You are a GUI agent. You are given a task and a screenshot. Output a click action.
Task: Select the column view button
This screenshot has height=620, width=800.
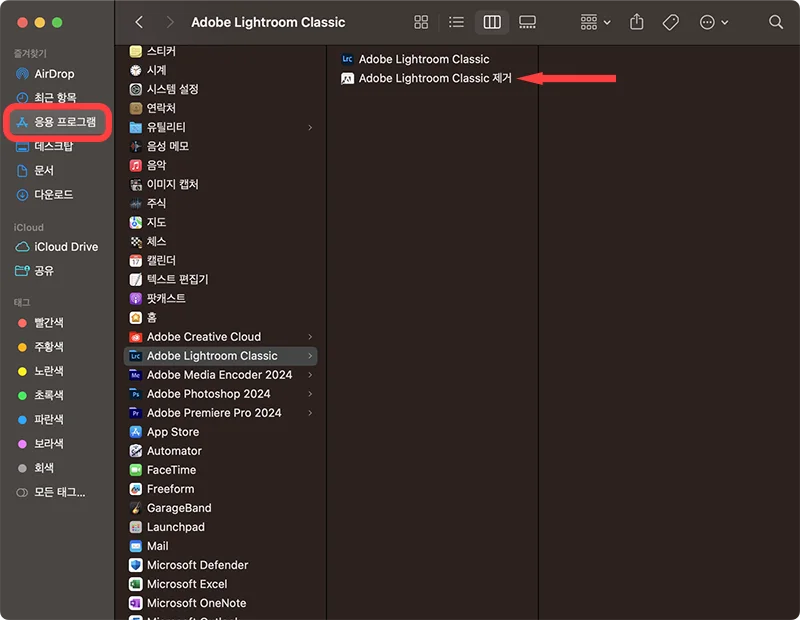(492, 22)
